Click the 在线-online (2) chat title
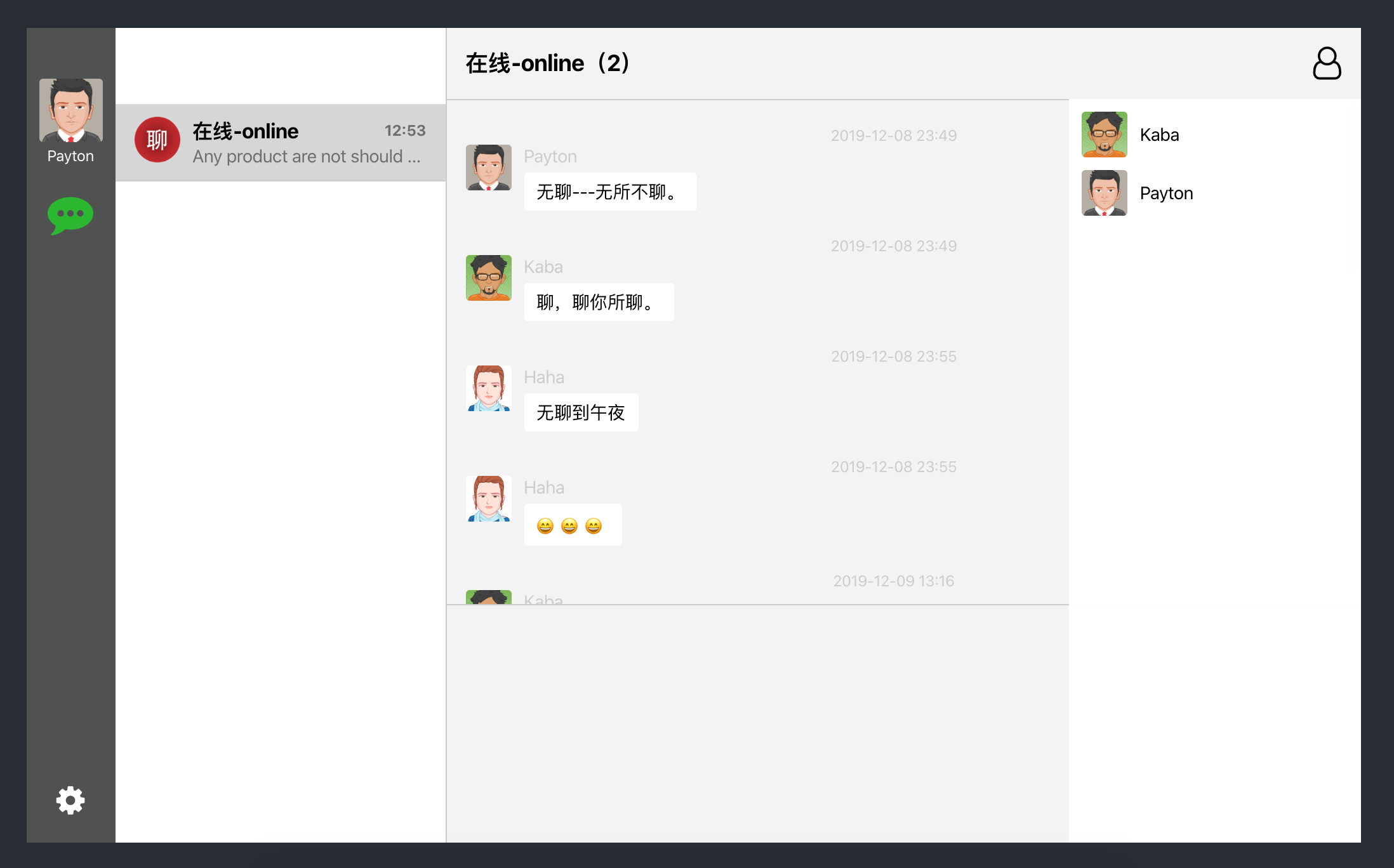The width and height of the screenshot is (1394, 868). click(x=547, y=63)
